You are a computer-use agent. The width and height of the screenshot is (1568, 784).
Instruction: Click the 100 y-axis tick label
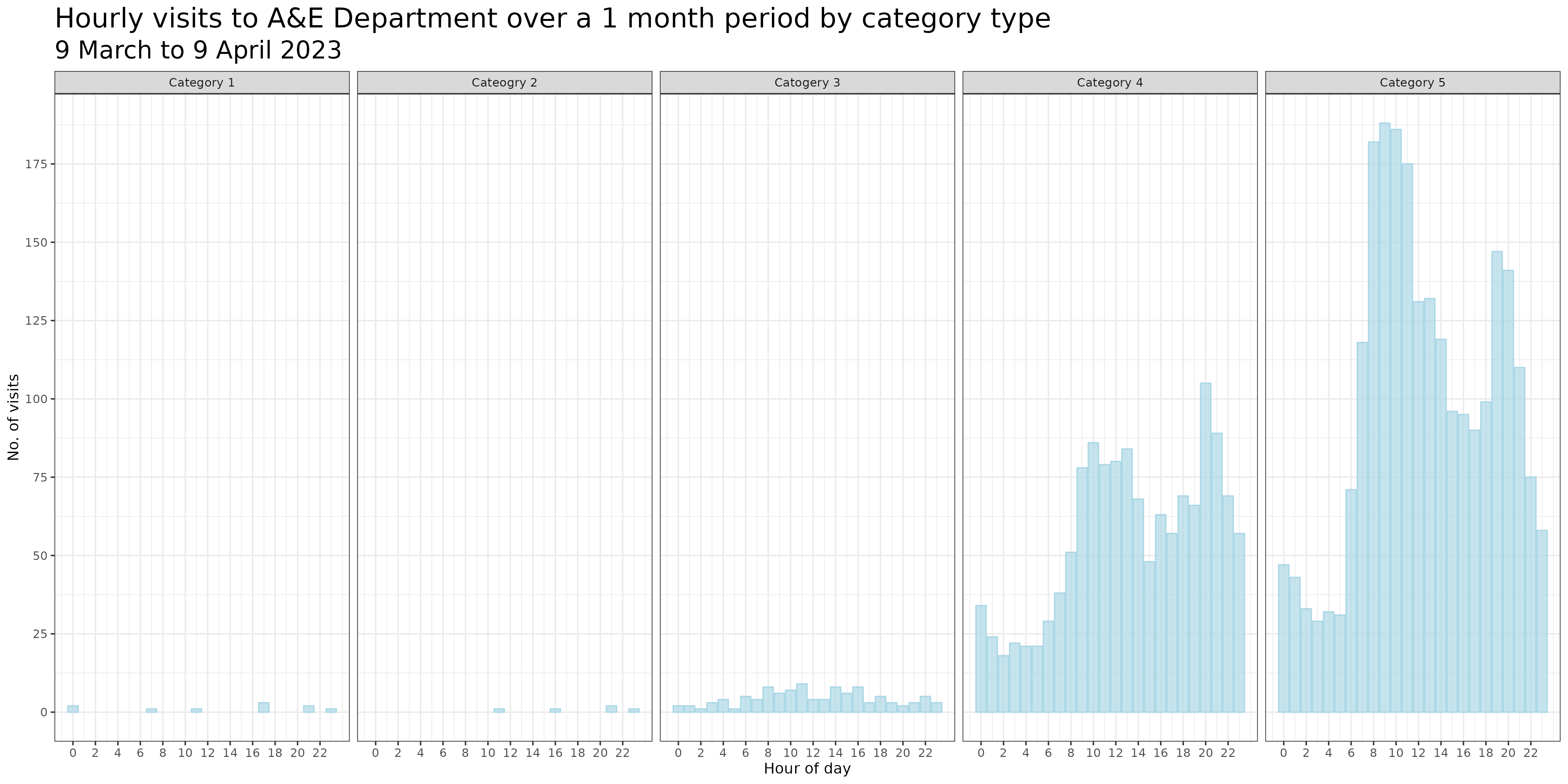(36, 399)
